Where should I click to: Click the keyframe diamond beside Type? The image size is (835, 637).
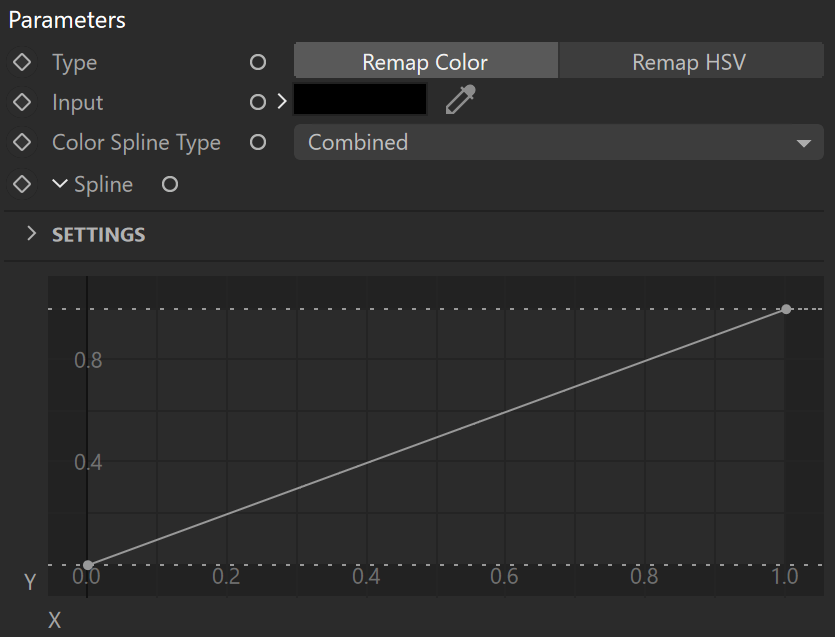[x=22, y=62]
